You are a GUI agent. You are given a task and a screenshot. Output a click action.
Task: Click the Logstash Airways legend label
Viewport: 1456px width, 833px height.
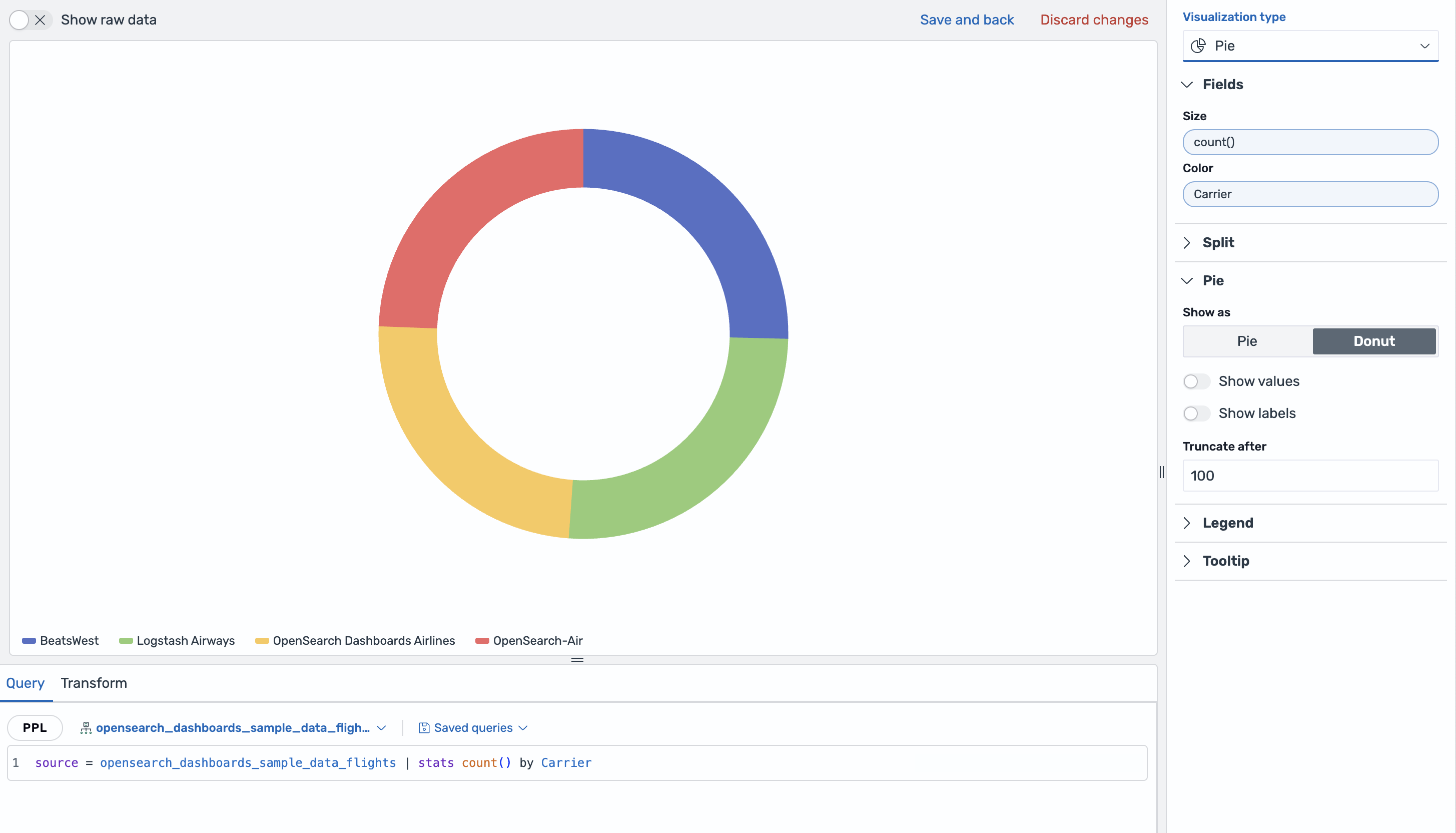coord(186,641)
